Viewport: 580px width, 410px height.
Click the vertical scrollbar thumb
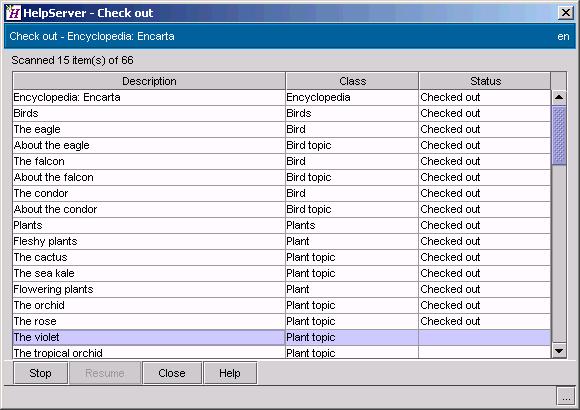click(559, 135)
